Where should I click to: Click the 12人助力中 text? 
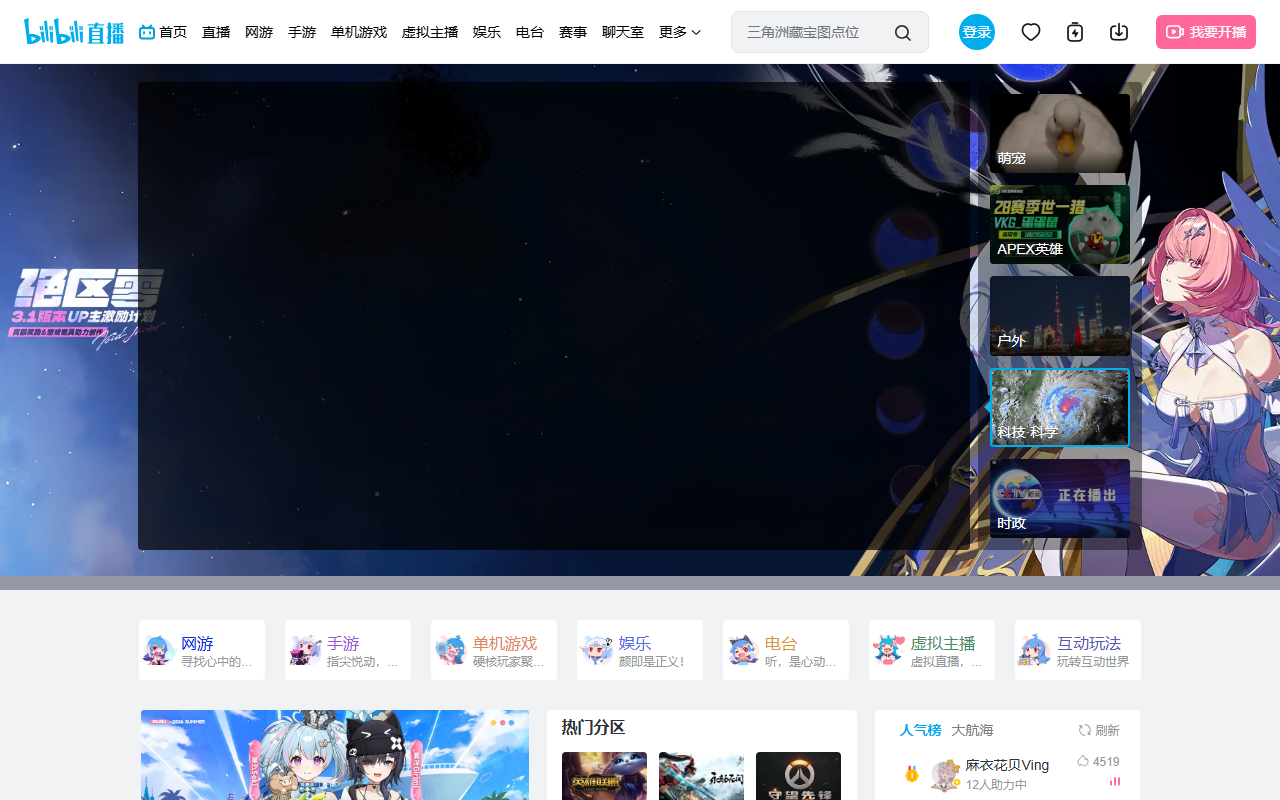pyautogui.click(x=996, y=785)
